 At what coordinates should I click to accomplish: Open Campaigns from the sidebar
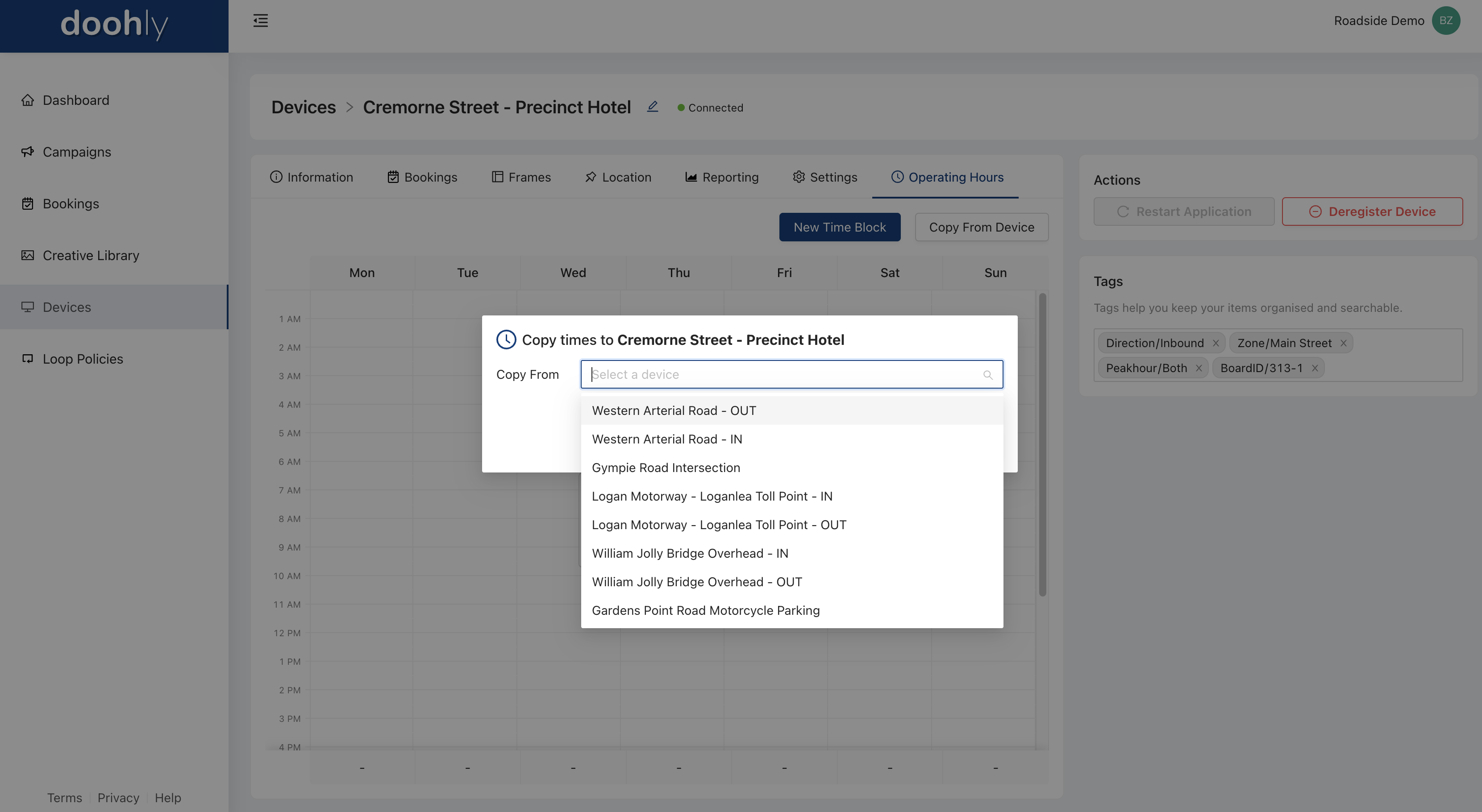click(x=76, y=152)
